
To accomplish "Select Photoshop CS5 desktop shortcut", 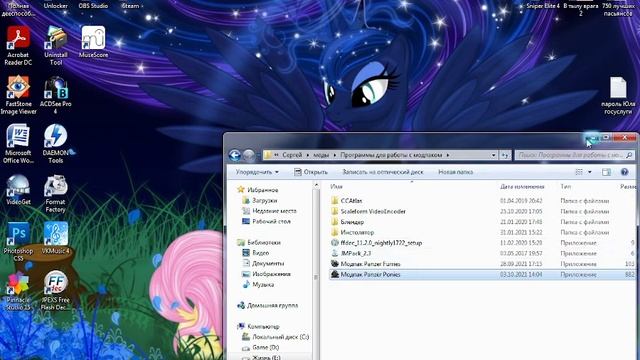I will pyautogui.click(x=18, y=242).
